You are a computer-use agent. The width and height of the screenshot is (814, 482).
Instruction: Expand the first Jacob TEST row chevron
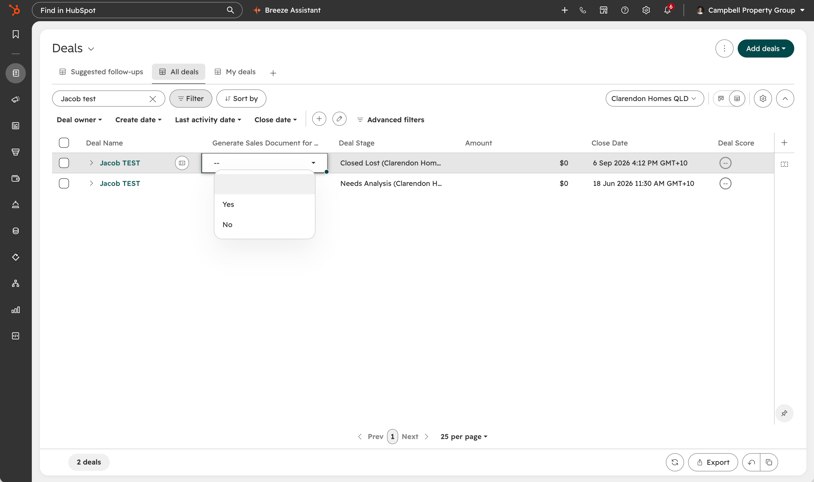pyautogui.click(x=91, y=163)
